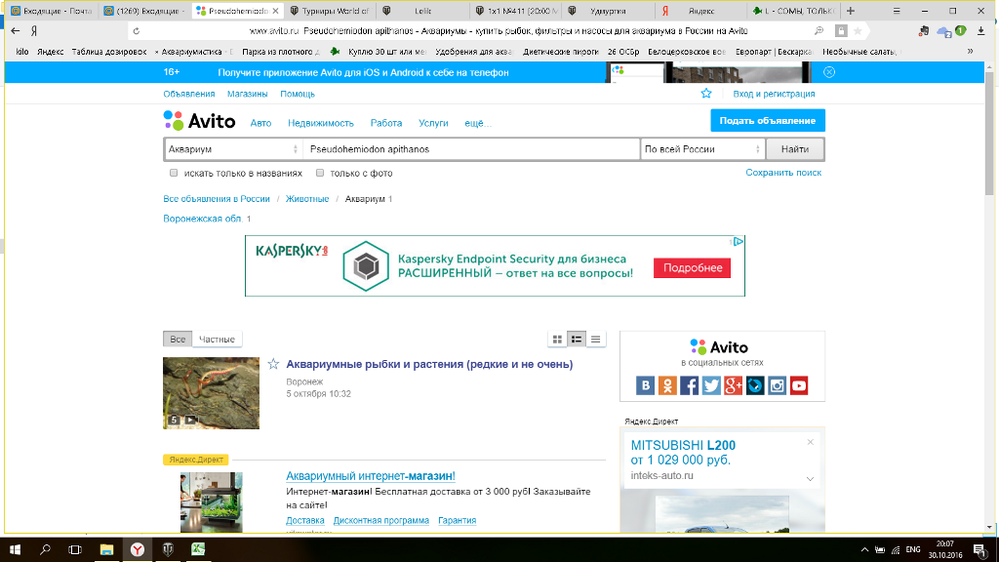Expand the ещё categories menu
Screen dimensions: 999x562
pyautogui.click(x=478, y=123)
